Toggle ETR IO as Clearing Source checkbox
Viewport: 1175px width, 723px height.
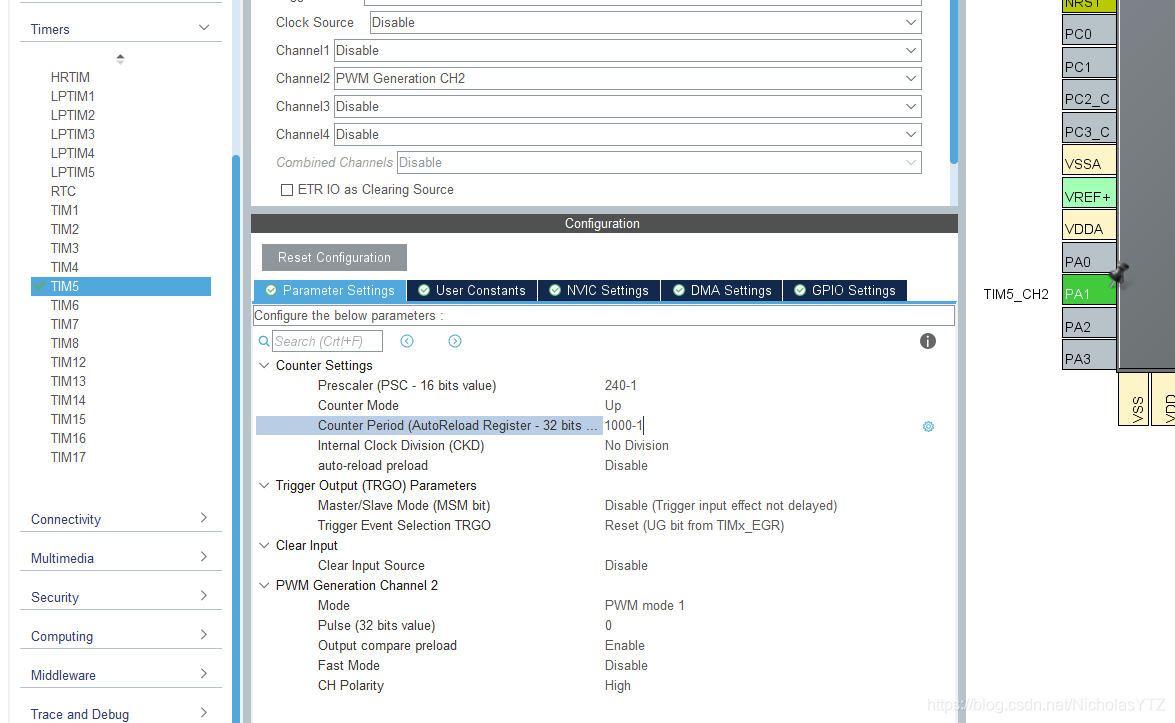coord(286,190)
